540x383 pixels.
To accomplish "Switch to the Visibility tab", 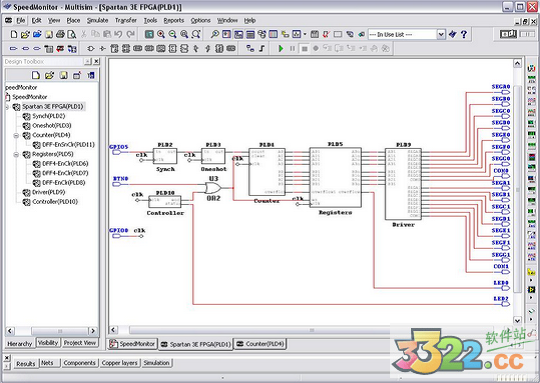I will click(x=48, y=343).
